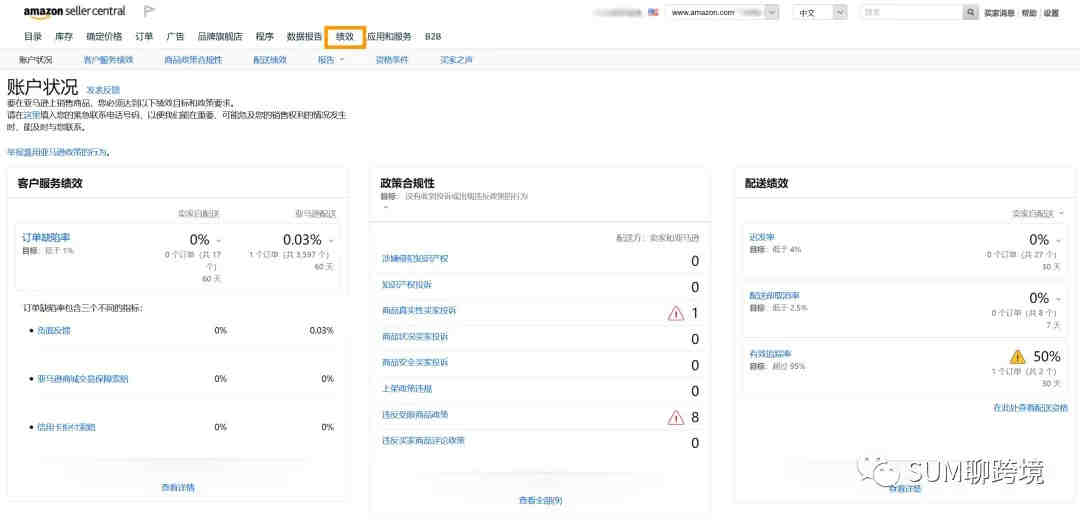The width and height of the screenshot is (1080, 520).
Task: Open the B2B menu
Action: click(433, 37)
